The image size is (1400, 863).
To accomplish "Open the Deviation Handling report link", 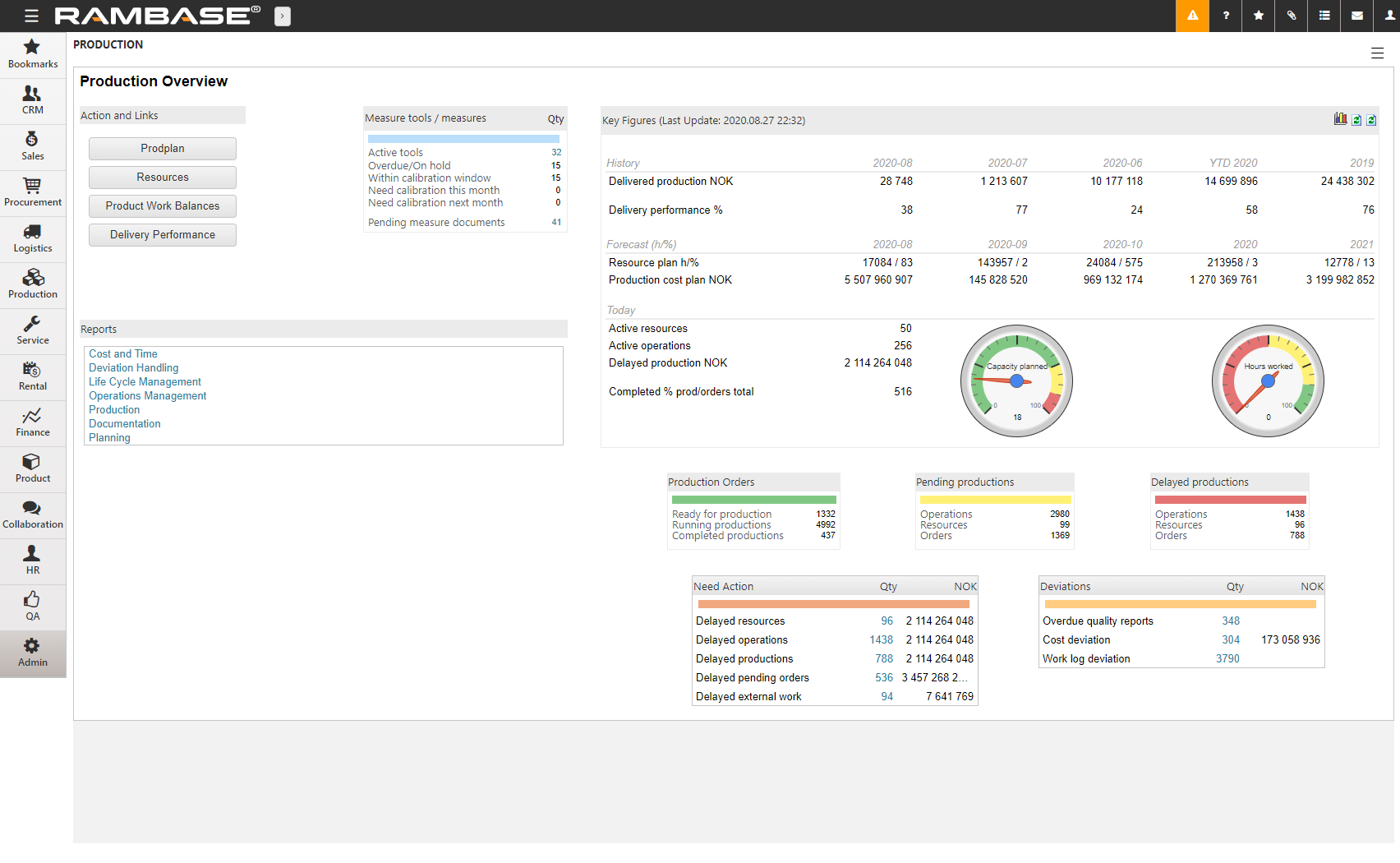I will pyautogui.click(x=133, y=367).
